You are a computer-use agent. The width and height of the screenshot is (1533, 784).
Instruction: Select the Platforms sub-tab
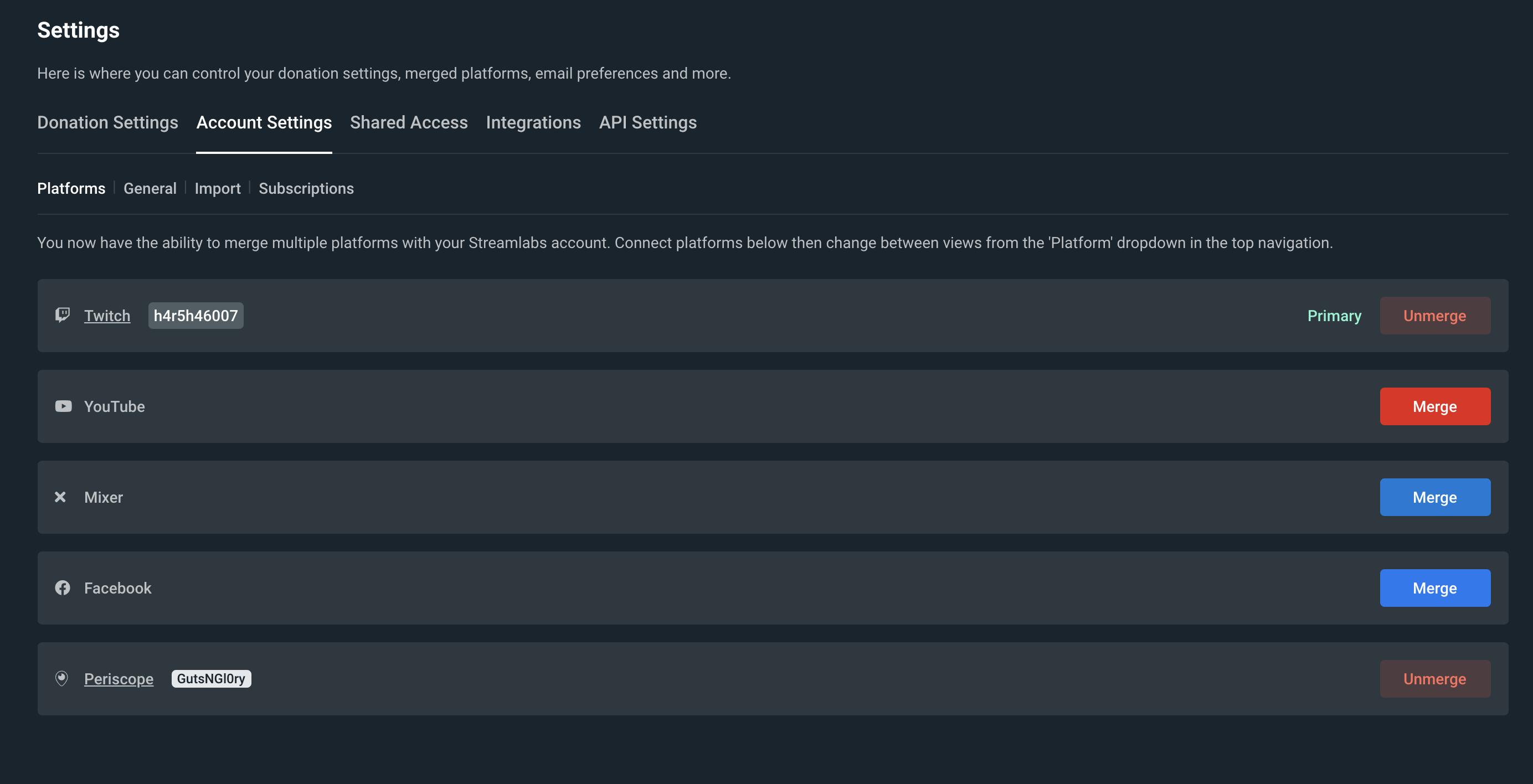[x=71, y=189]
